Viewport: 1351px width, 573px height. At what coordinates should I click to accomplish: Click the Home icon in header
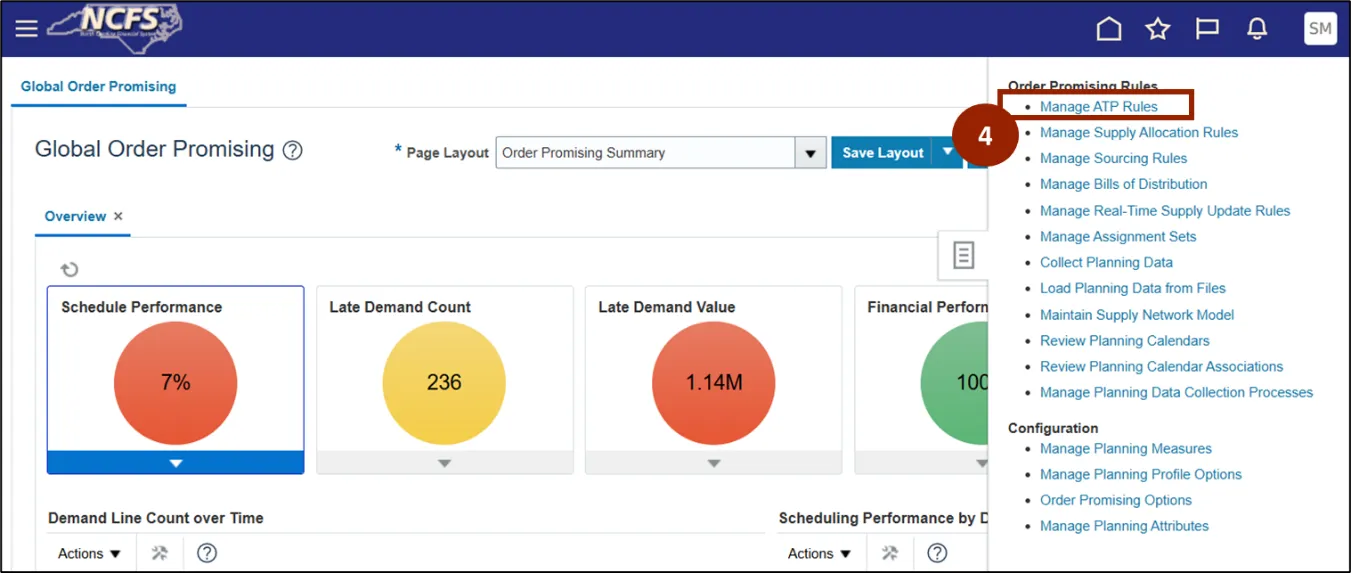[1109, 29]
